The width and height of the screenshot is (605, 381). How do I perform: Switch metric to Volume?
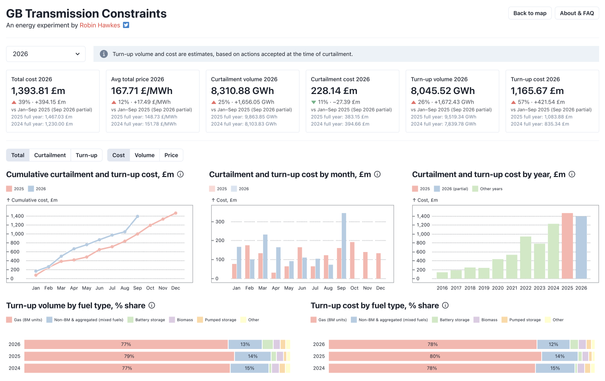pyautogui.click(x=145, y=155)
